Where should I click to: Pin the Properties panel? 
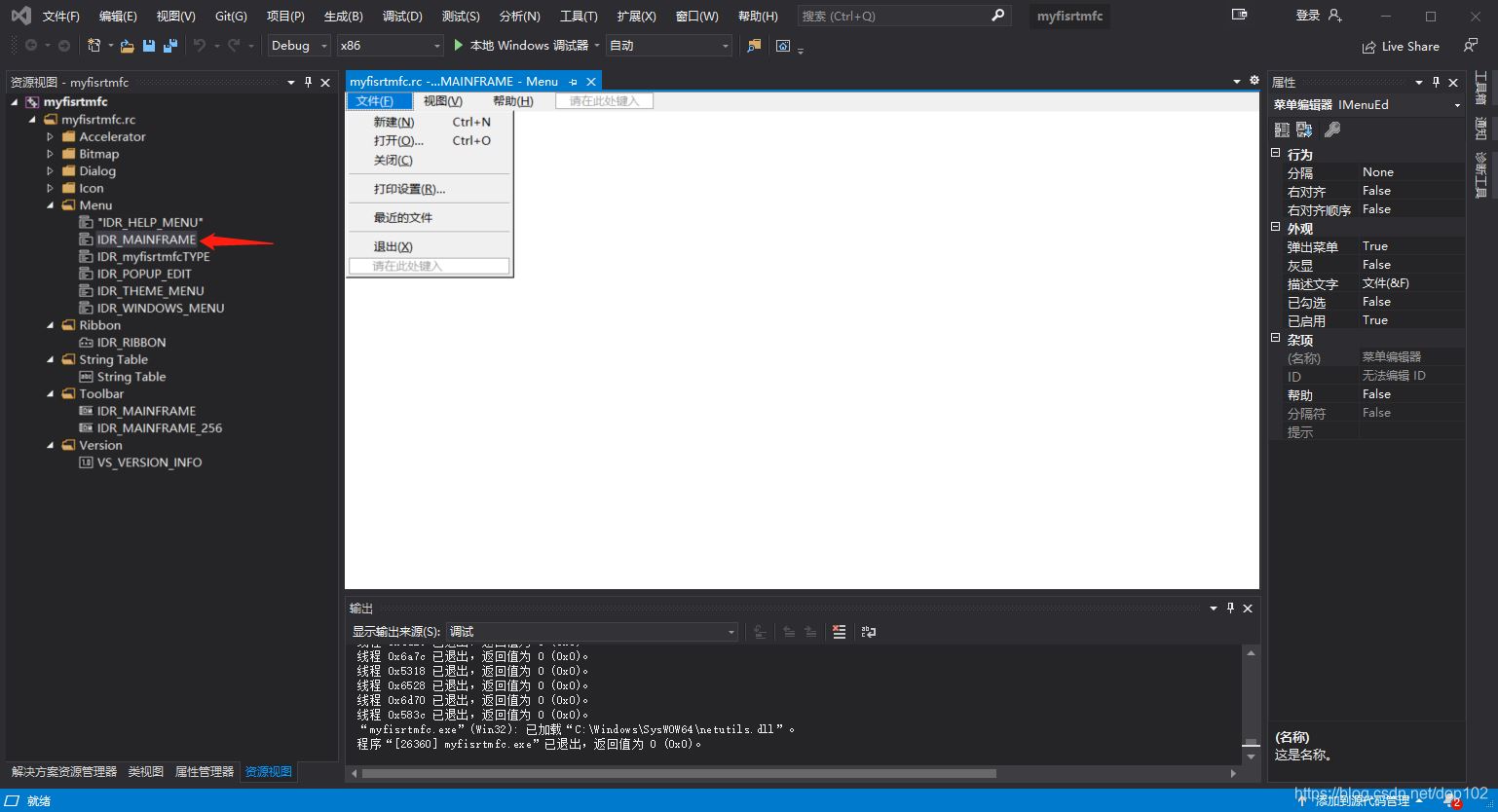point(1436,82)
